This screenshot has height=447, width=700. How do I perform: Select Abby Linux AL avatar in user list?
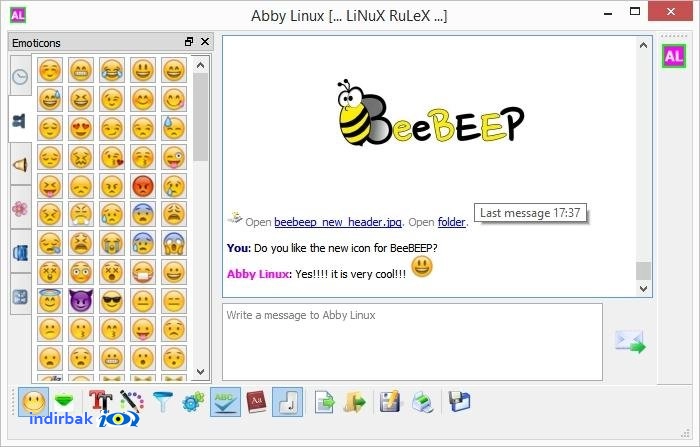click(674, 56)
